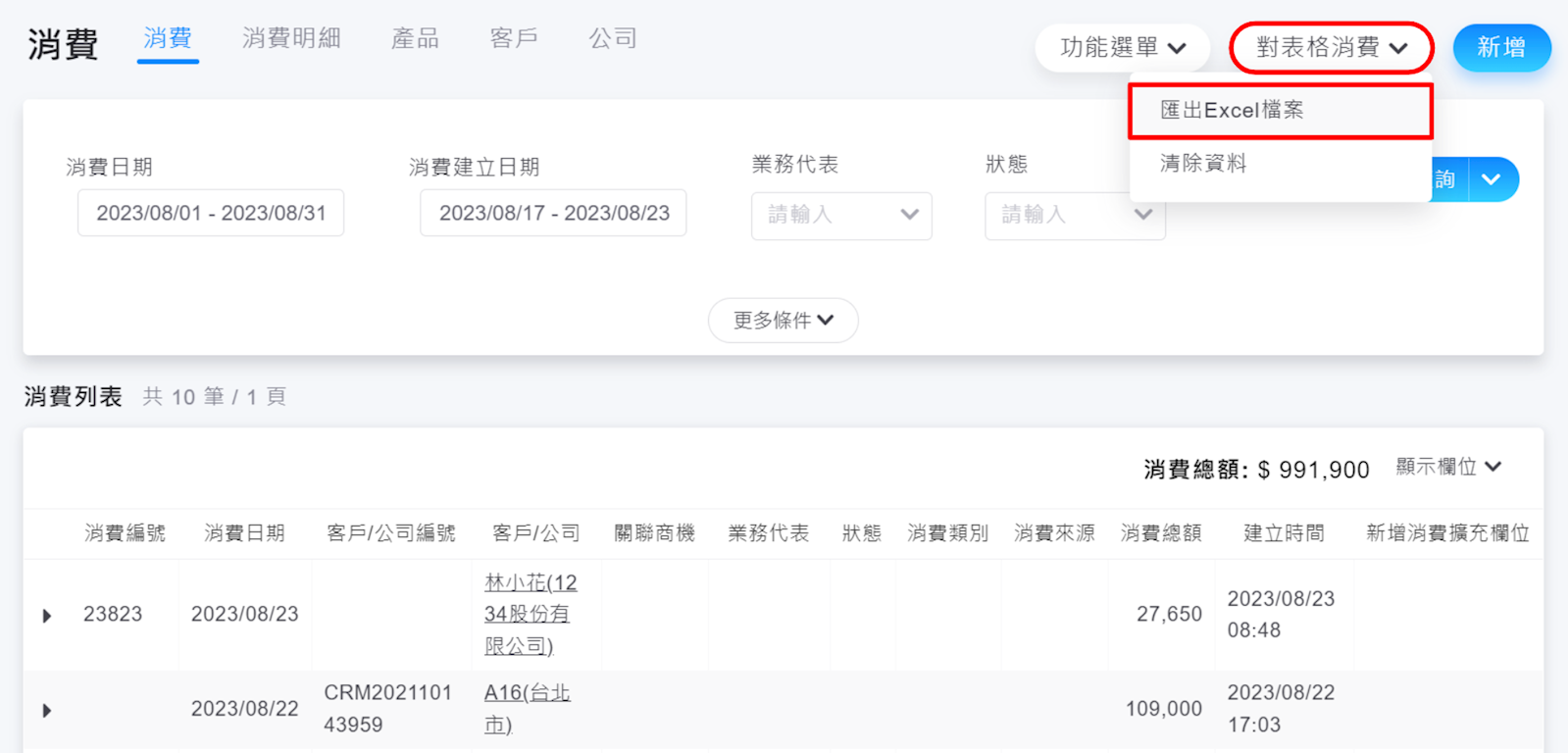This screenshot has height=753, width=1568.
Task: Open the 功能選單 dropdown
Action: click(x=1122, y=47)
